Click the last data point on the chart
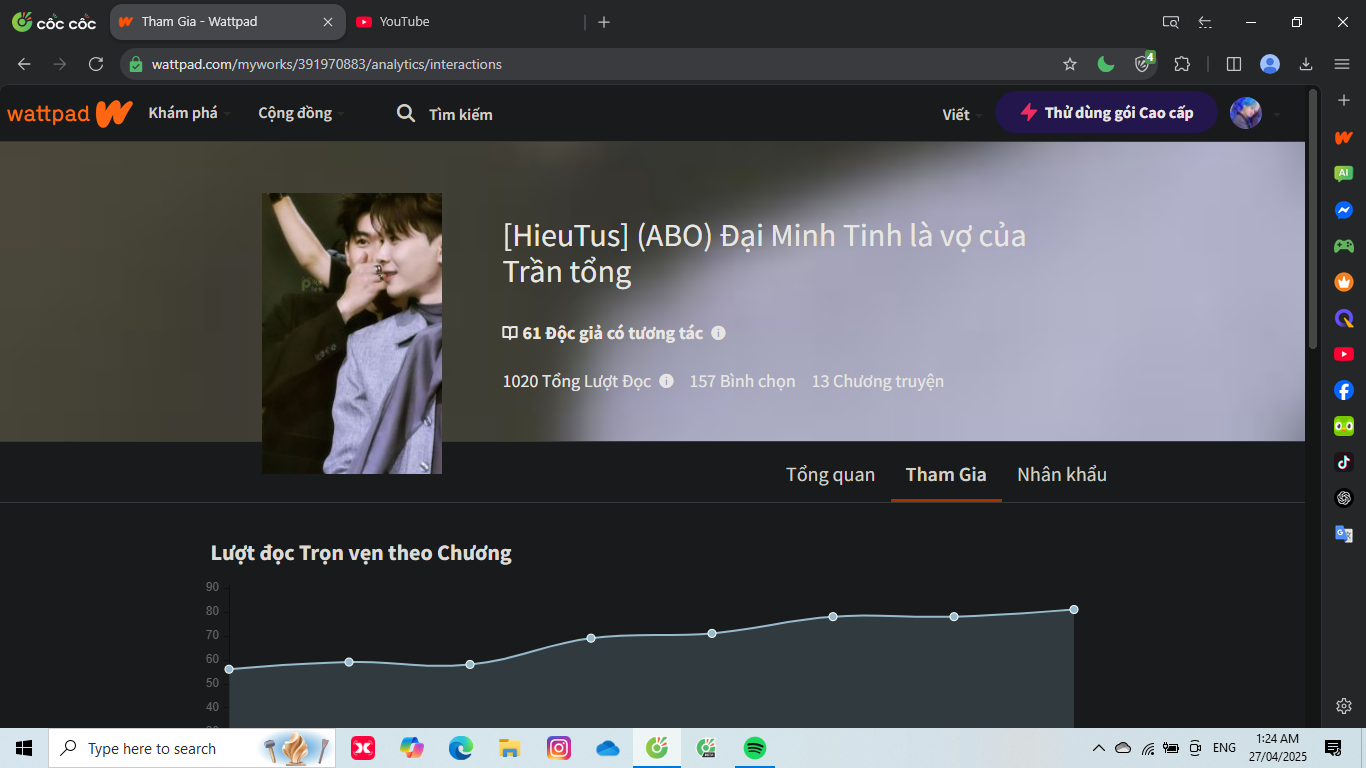Viewport: 1366px width, 768px height. click(1074, 609)
